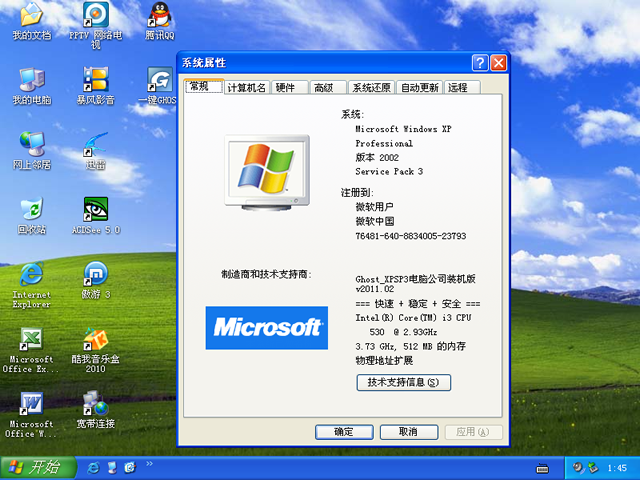This screenshot has width=640, height=480.
Task: Switch to the 硬件 tab
Action: (289, 87)
